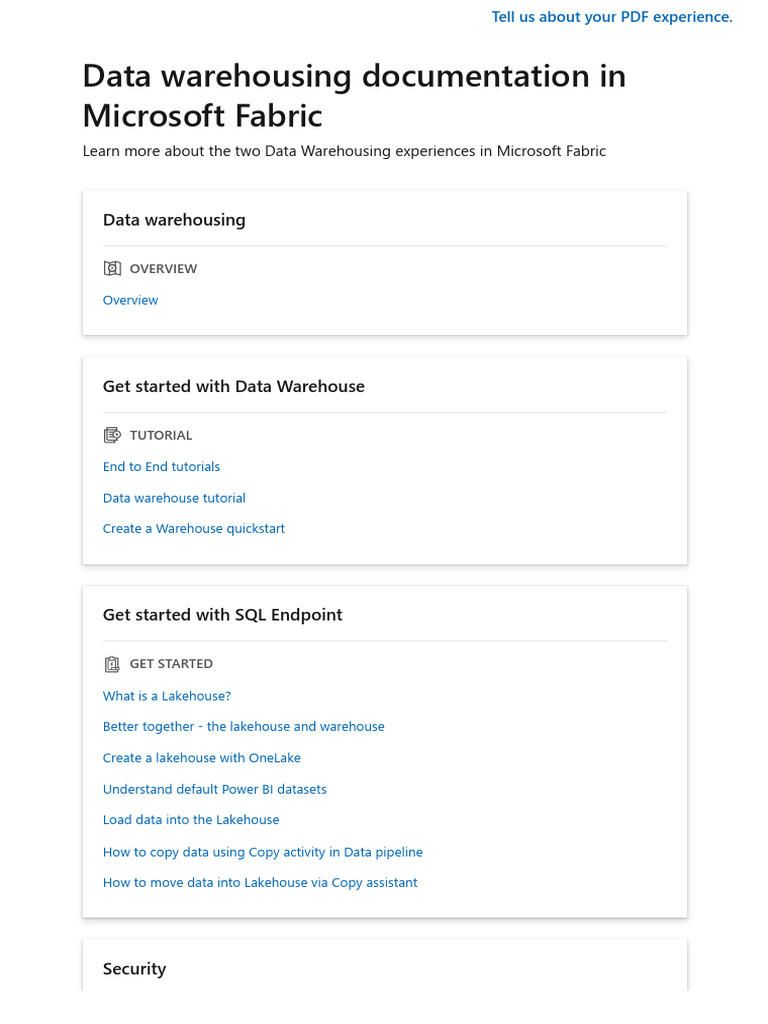Open Load data into the Lakehouse
The height and width of the screenshot is (1024, 768).
tap(191, 820)
